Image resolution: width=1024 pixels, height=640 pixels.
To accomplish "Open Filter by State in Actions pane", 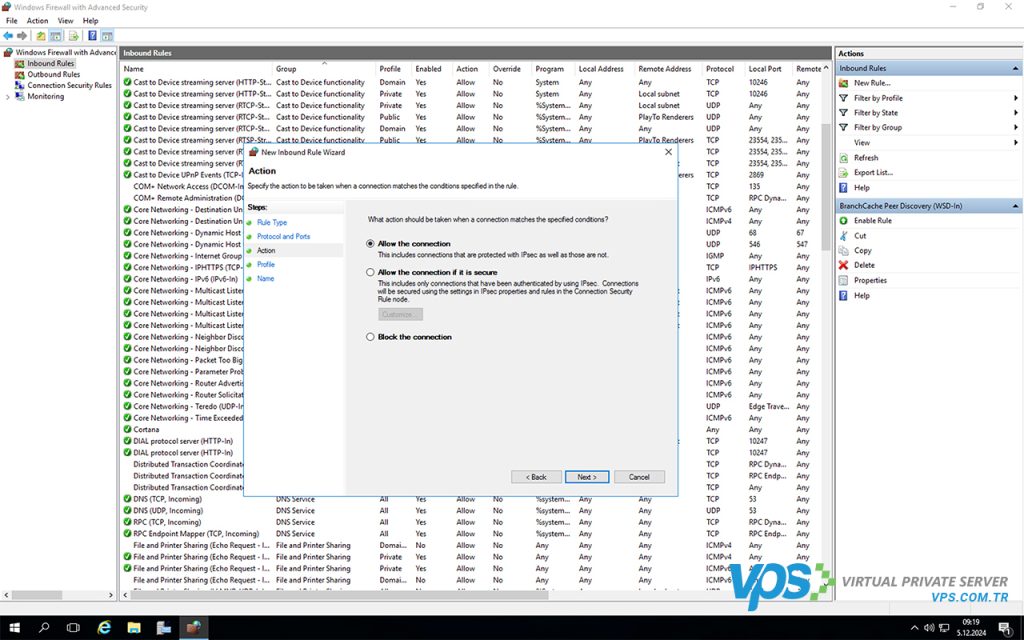I will (876, 113).
